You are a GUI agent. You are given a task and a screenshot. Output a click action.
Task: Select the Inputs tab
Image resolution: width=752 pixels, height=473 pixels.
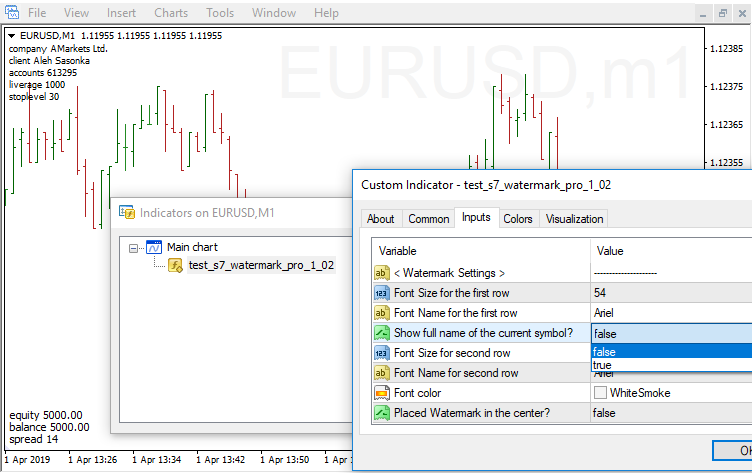pyautogui.click(x=476, y=217)
